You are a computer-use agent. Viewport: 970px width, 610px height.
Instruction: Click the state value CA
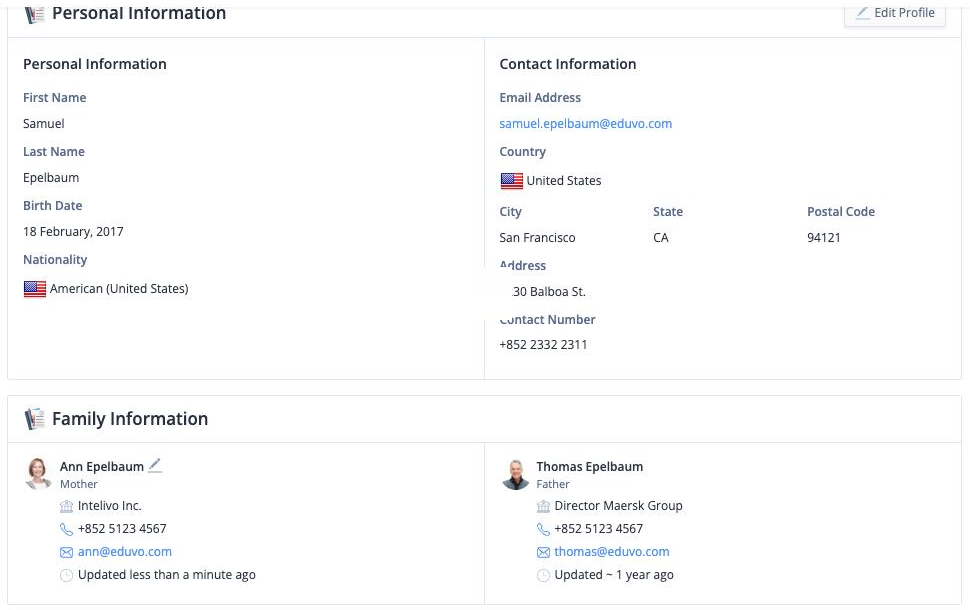click(x=661, y=238)
